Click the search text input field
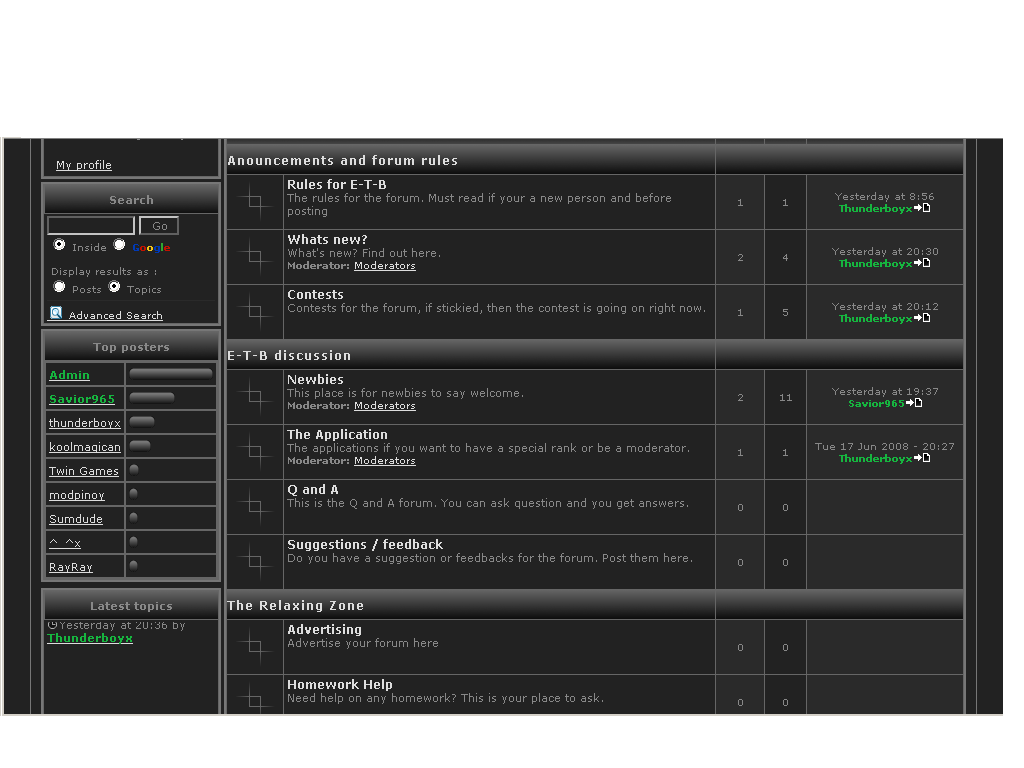Viewport: 1024px width, 768px height. tap(91, 225)
